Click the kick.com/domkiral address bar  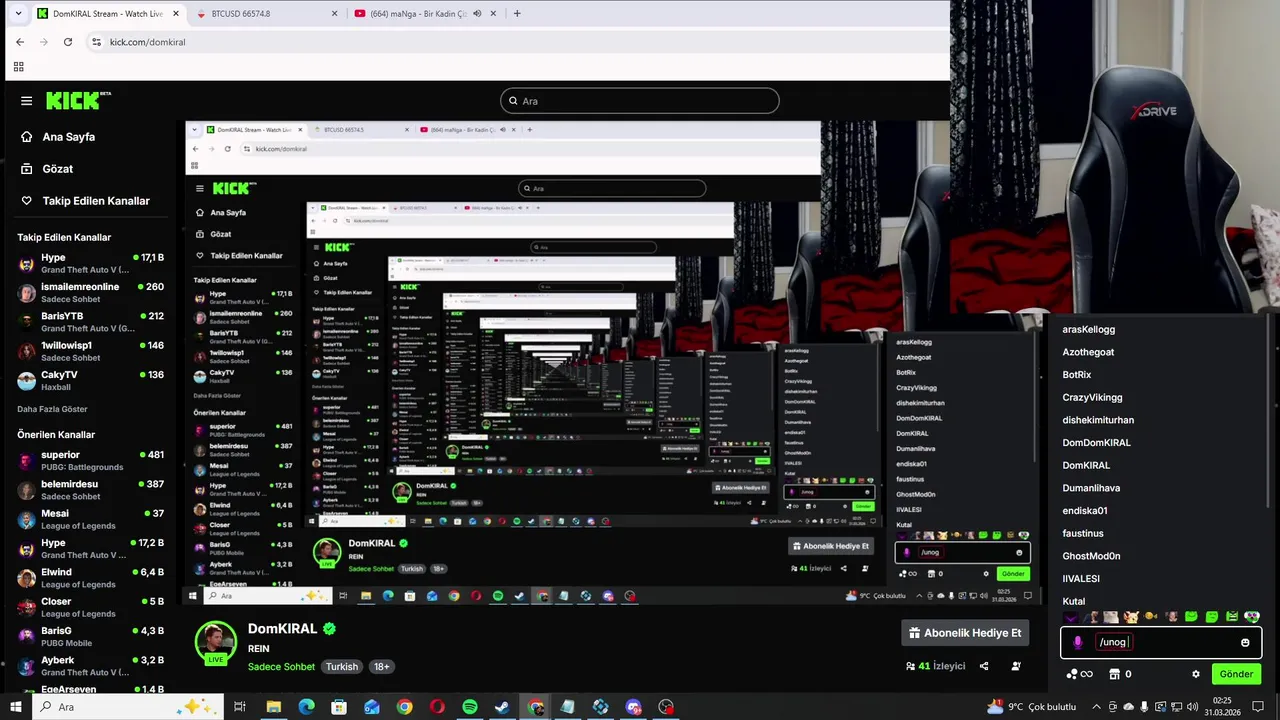coord(515,42)
